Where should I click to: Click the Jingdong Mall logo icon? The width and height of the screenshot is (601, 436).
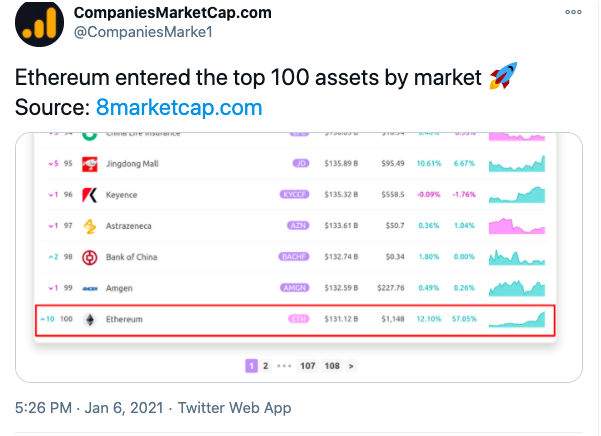[x=89, y=163]
